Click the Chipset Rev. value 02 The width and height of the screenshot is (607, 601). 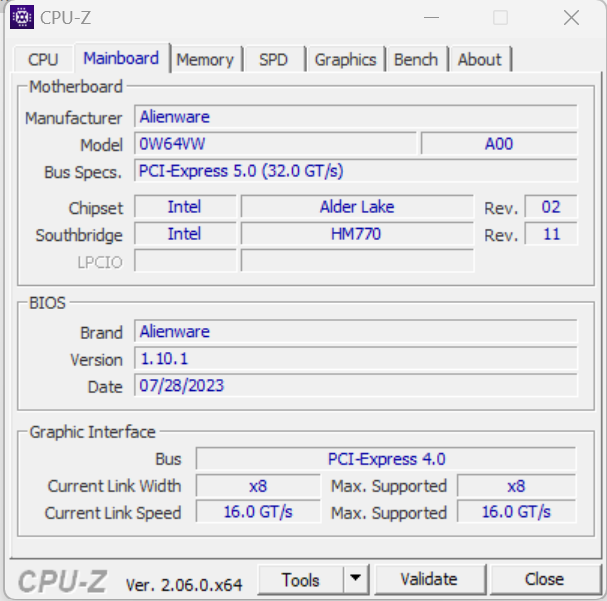(x=551, y=207)
